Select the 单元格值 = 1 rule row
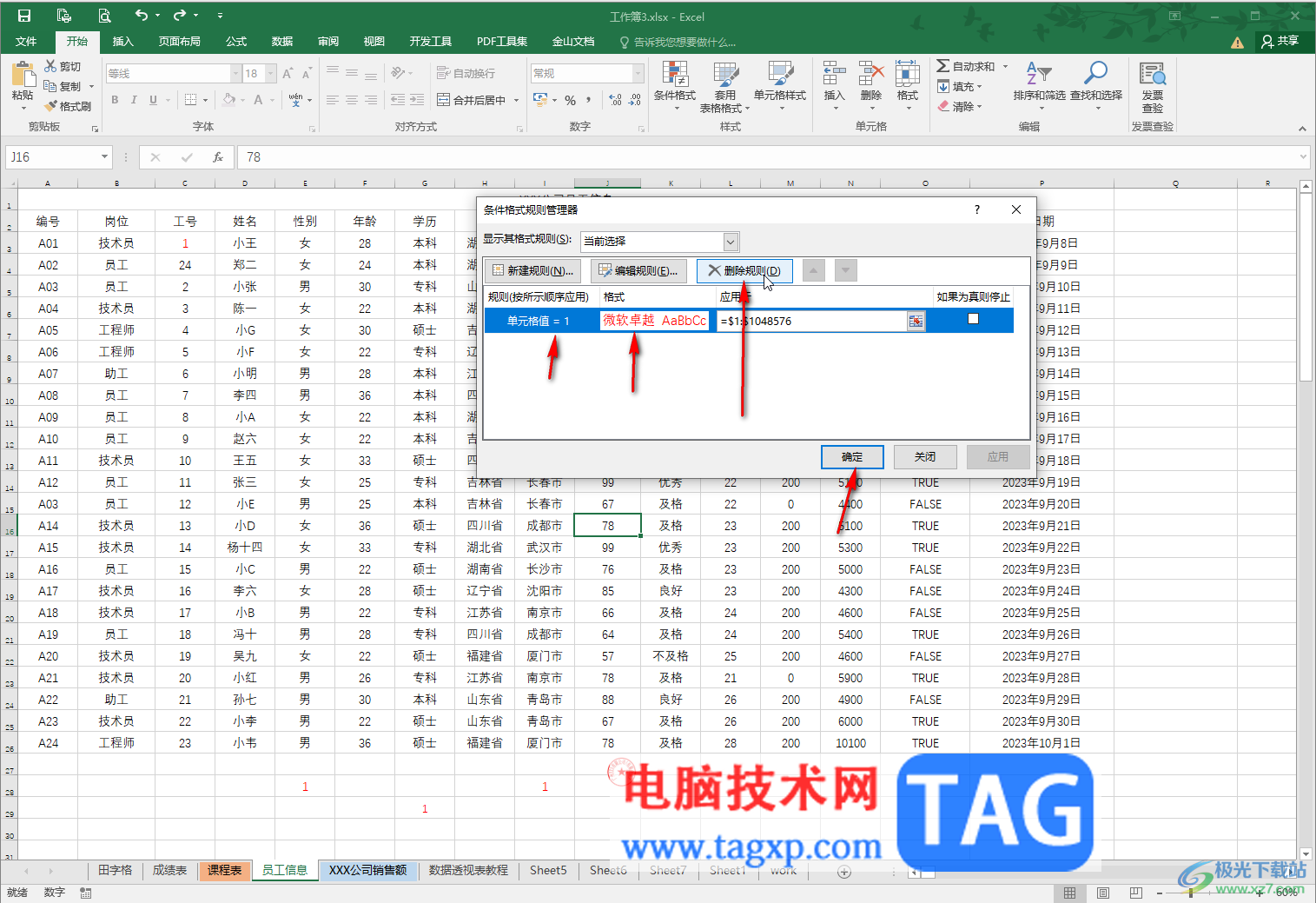This screenshot has width=1316, height=903. point(749,321)
